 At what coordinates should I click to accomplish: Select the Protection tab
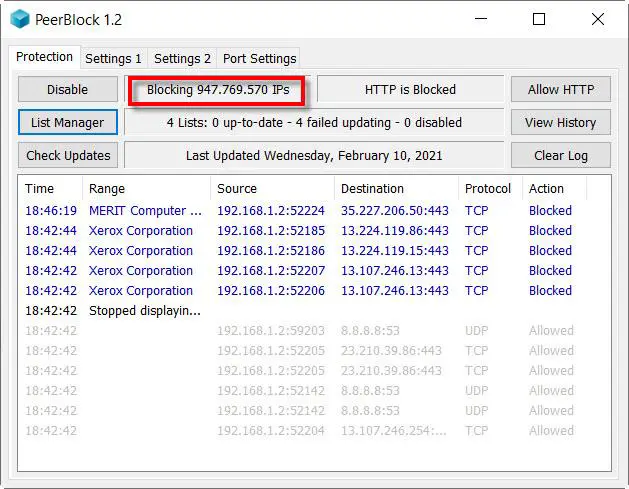[x=45, y=57]
